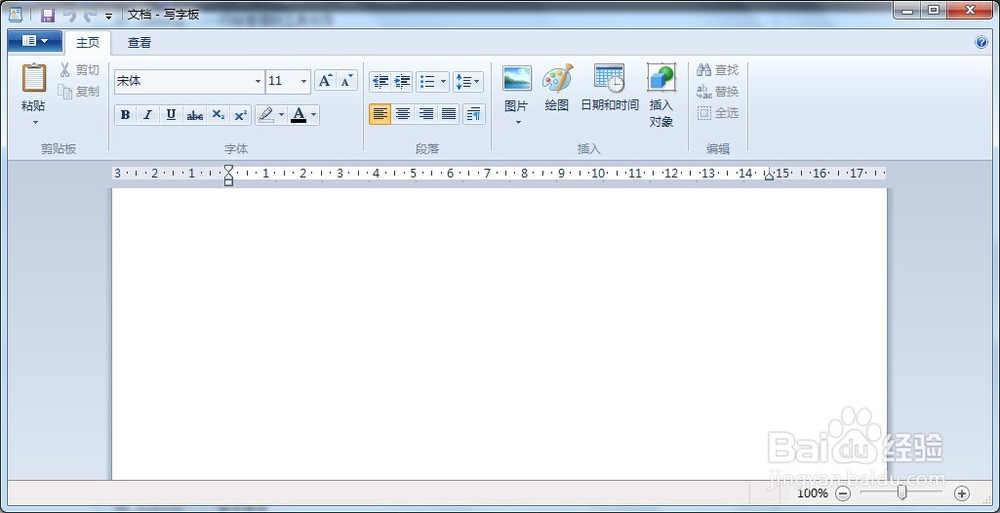Apply text highlight color marker

(x=266, y=115)
